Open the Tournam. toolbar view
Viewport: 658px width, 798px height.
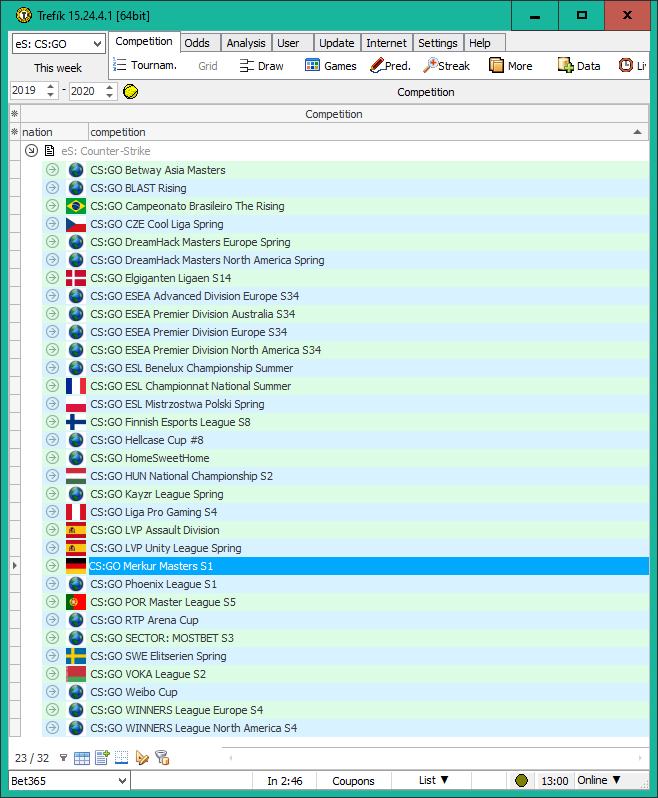tap(145, 66)
